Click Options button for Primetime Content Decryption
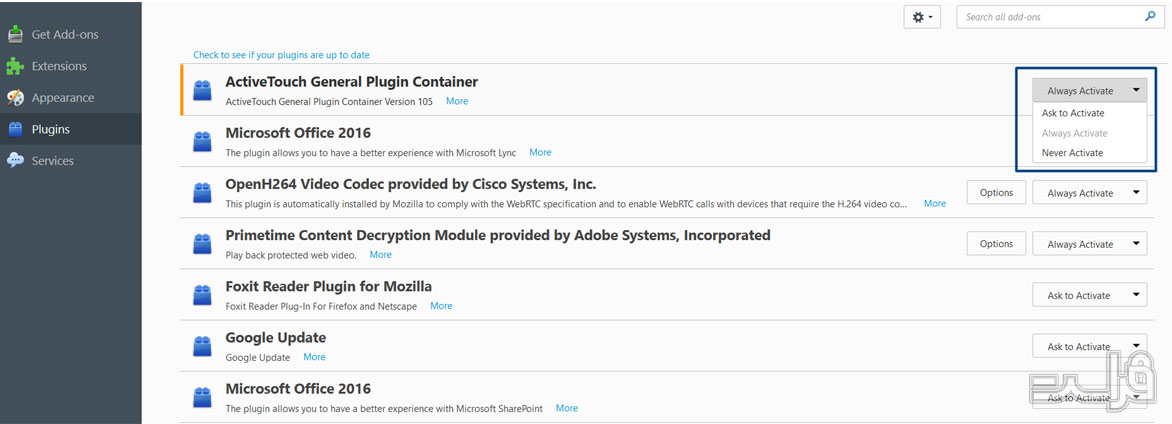Screen dimensions: 1172x424 [996, 244]
